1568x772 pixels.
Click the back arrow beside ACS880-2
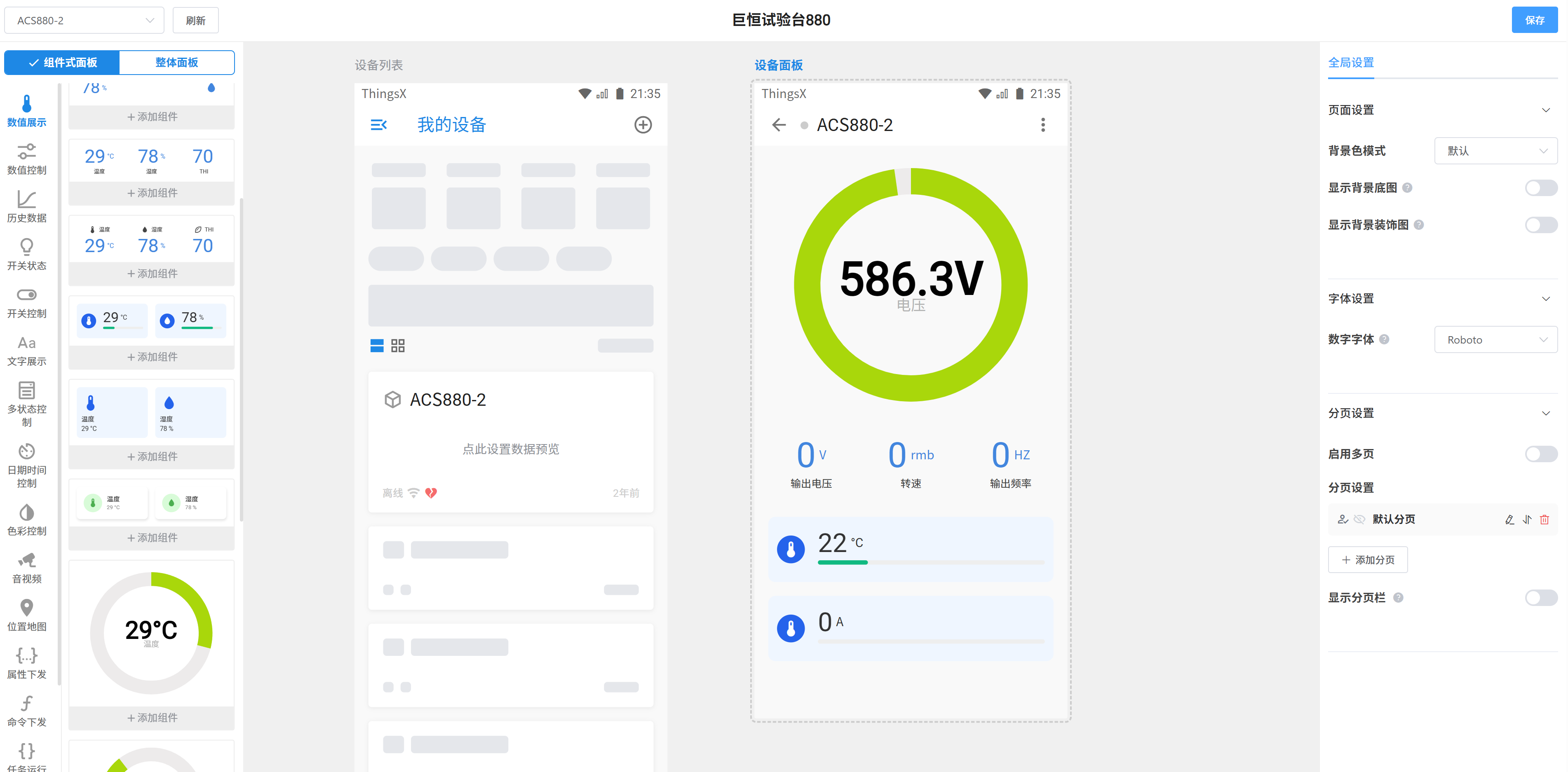(779, 125)
